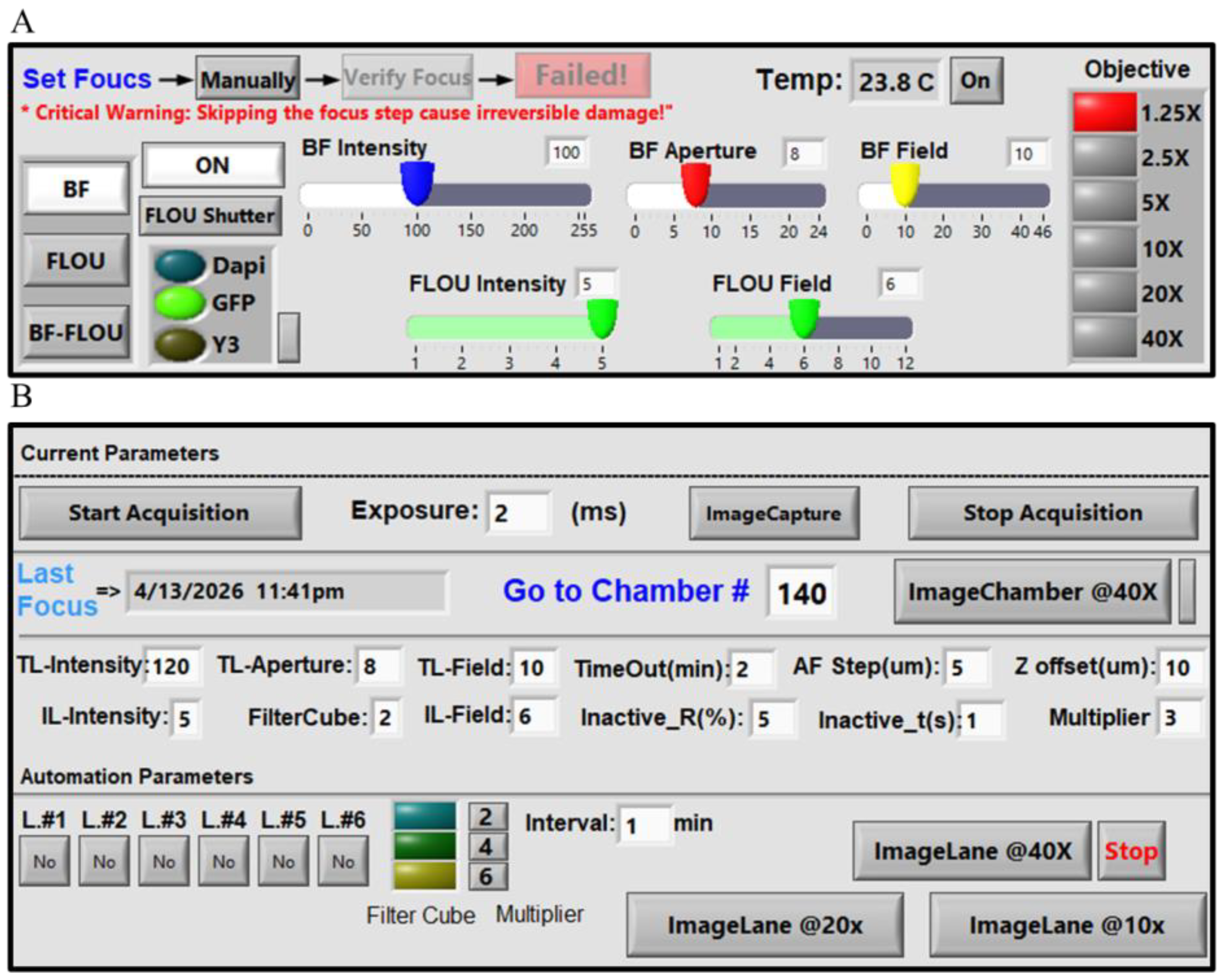The width and height of the screenshot is (1222, 980).
Task: Select the 40X objective button
Action: click(x=1104, y=338)
